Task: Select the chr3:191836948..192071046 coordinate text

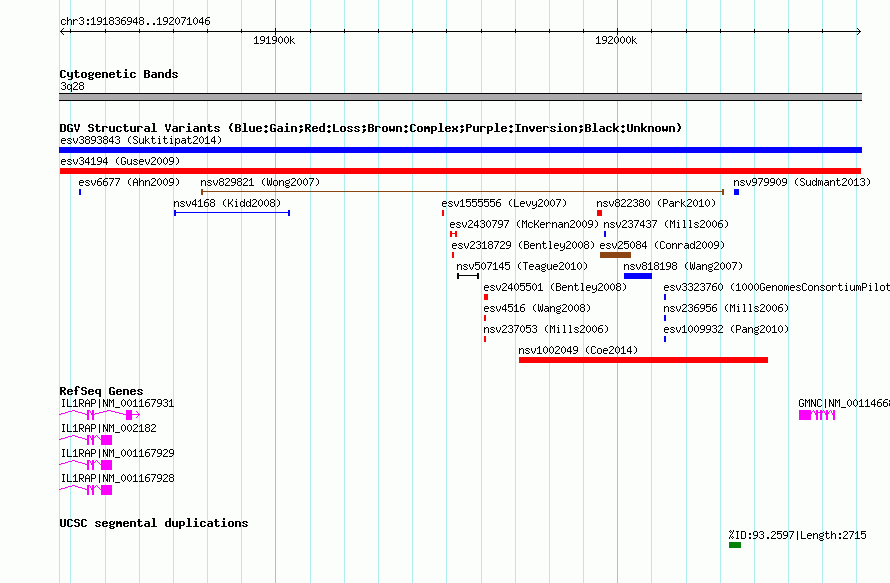Action: (135, 22)
